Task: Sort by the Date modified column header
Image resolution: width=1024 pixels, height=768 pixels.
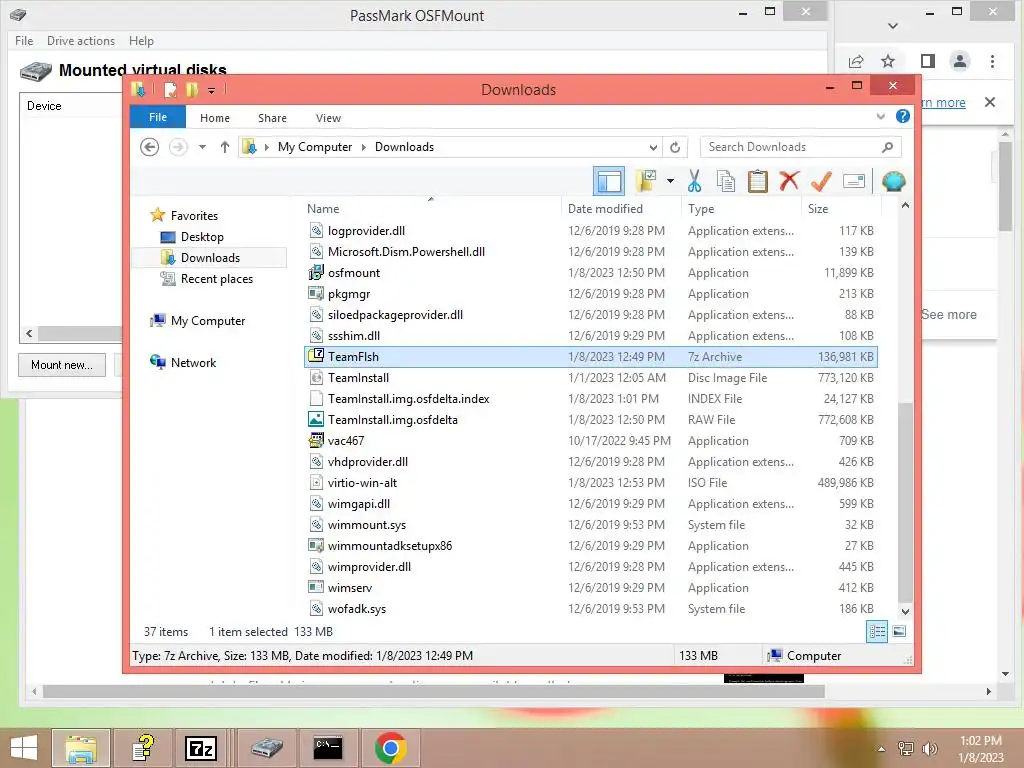Action: (x=620, y=208)
